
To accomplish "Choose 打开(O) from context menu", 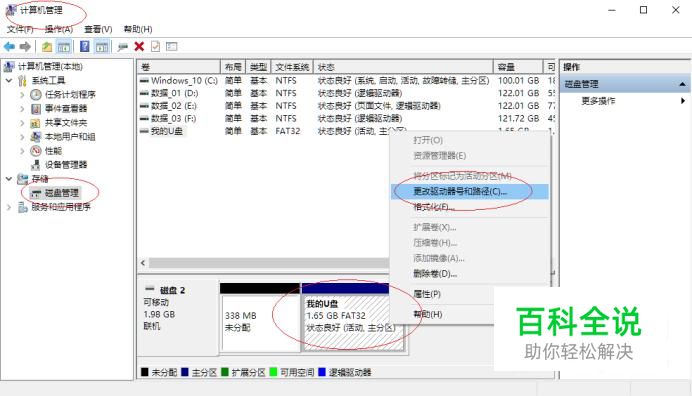I will point(470,140).
